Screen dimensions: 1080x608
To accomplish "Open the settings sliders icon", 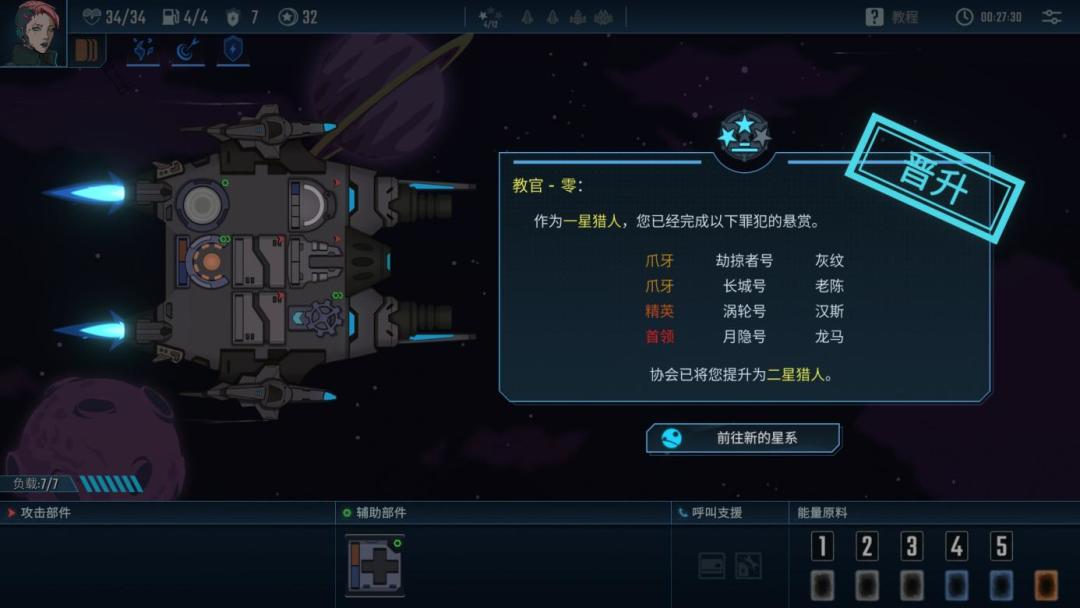I will click(1051, 17).
